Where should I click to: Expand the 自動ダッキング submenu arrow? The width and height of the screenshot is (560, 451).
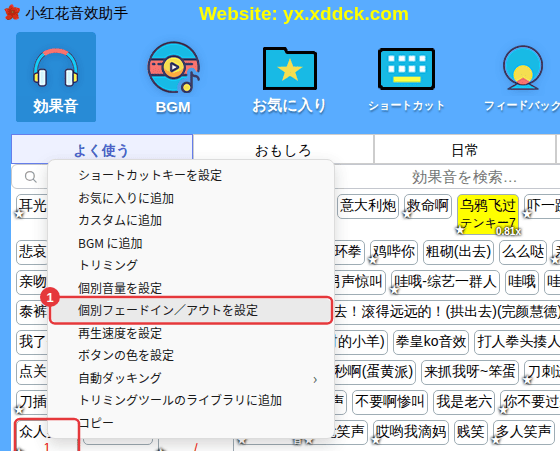[315, 380]
